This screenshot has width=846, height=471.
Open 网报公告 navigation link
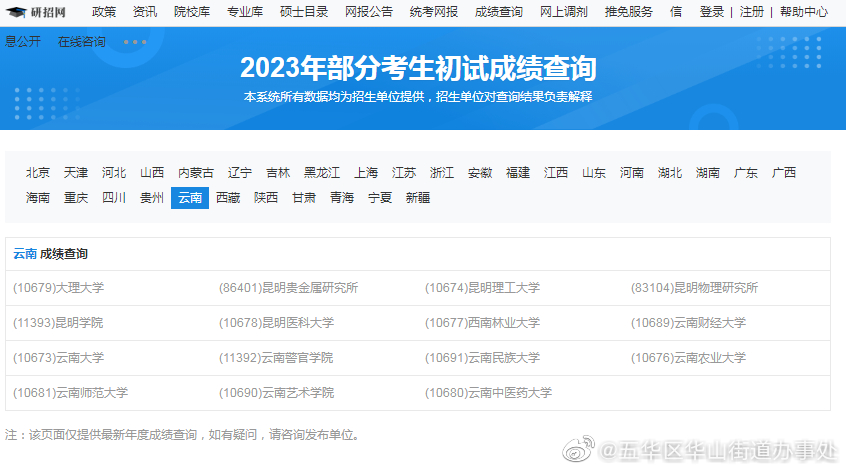369,12
